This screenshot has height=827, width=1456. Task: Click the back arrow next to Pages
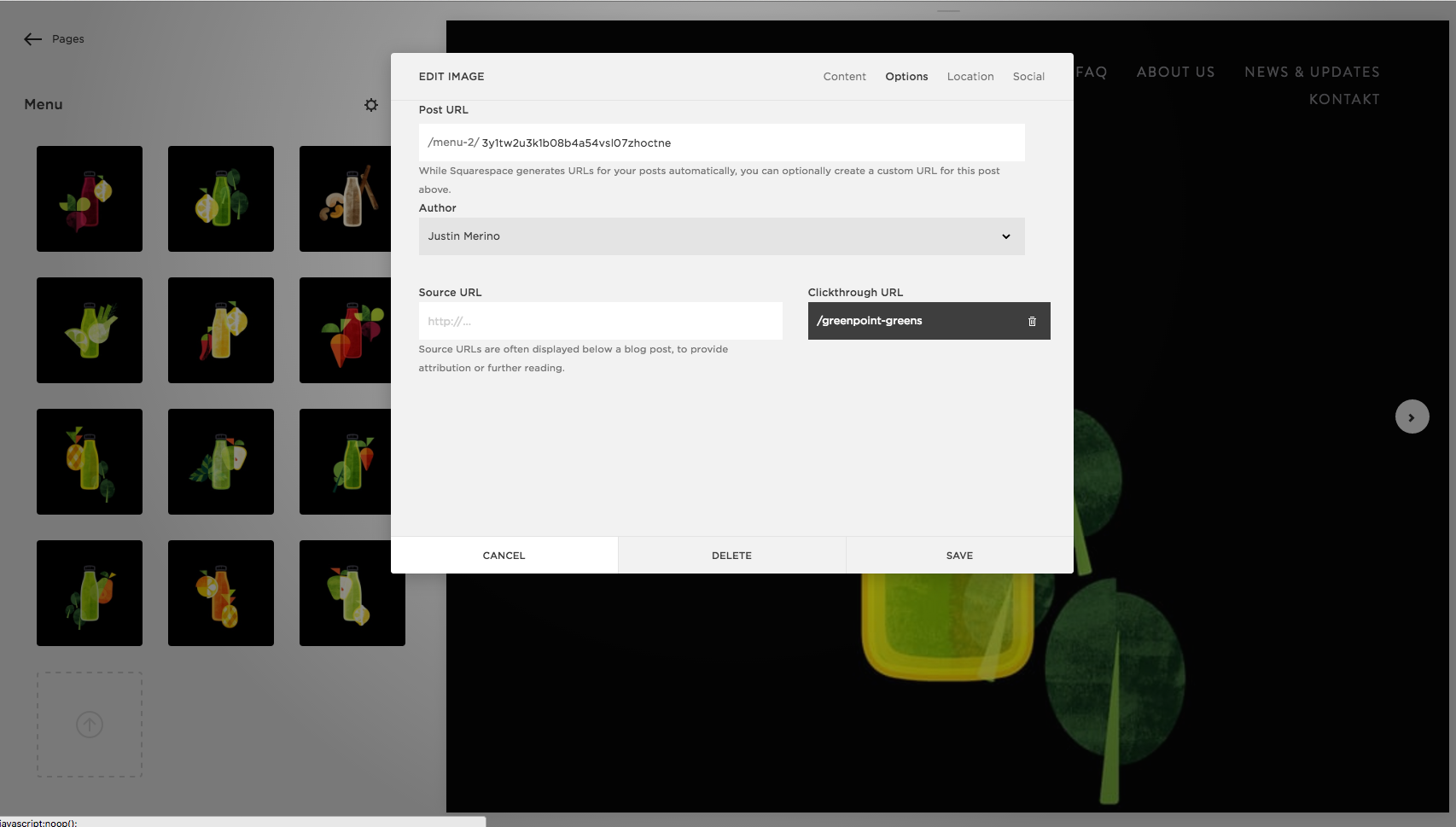click(32, 39)
